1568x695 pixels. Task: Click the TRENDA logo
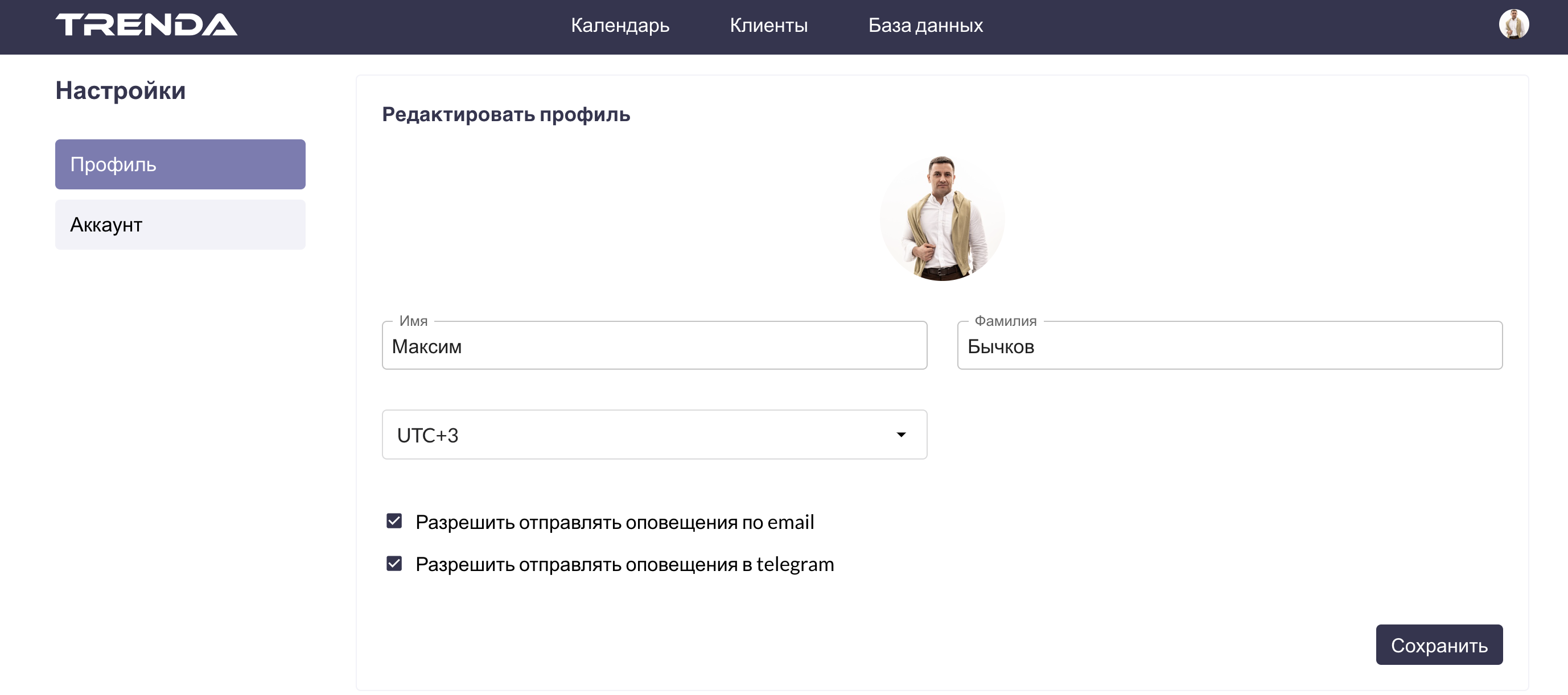tap(146, 25)
